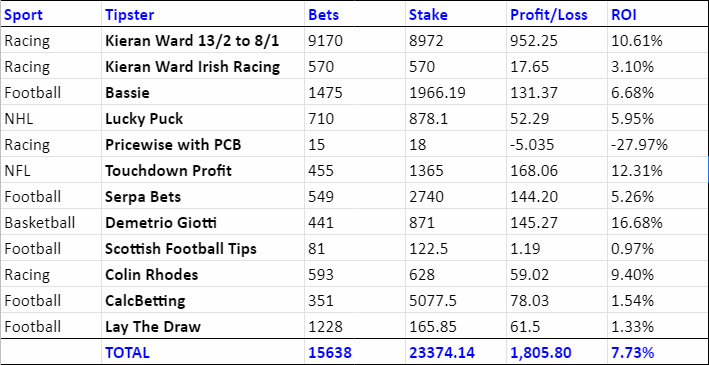This screenshot has width=709, height=365.
Task: Click the Colin Rhodes cell
Action: coord(203,275)
